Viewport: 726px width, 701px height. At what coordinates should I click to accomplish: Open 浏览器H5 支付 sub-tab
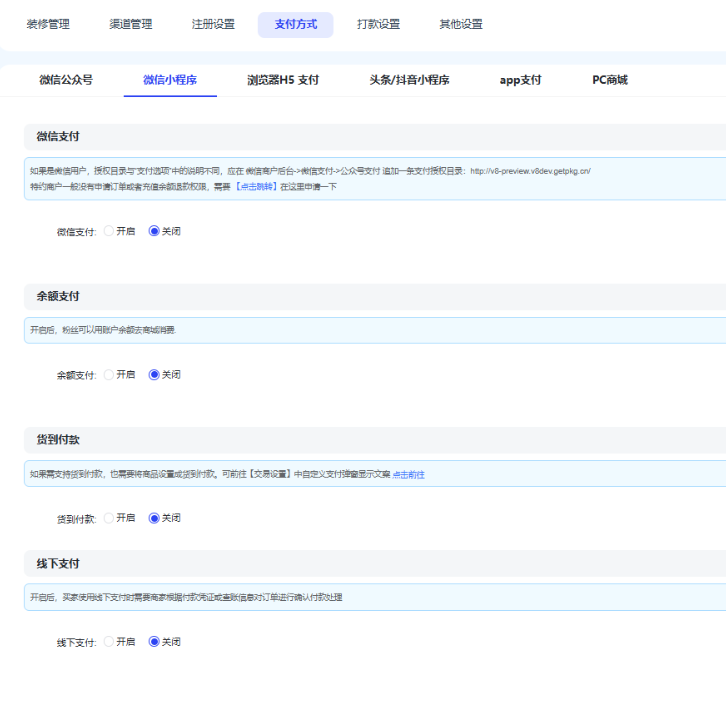[283, 80]
